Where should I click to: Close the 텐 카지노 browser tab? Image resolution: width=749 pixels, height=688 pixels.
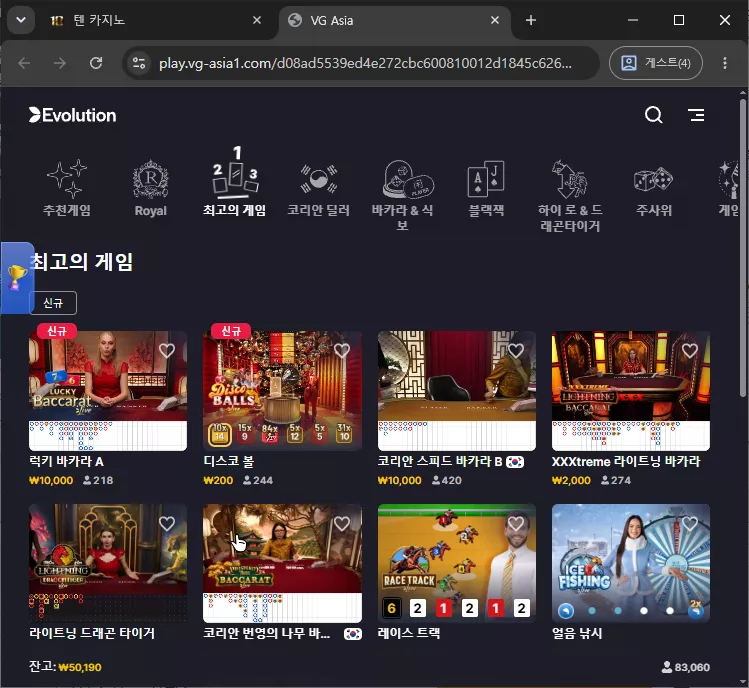pos(257,20)
